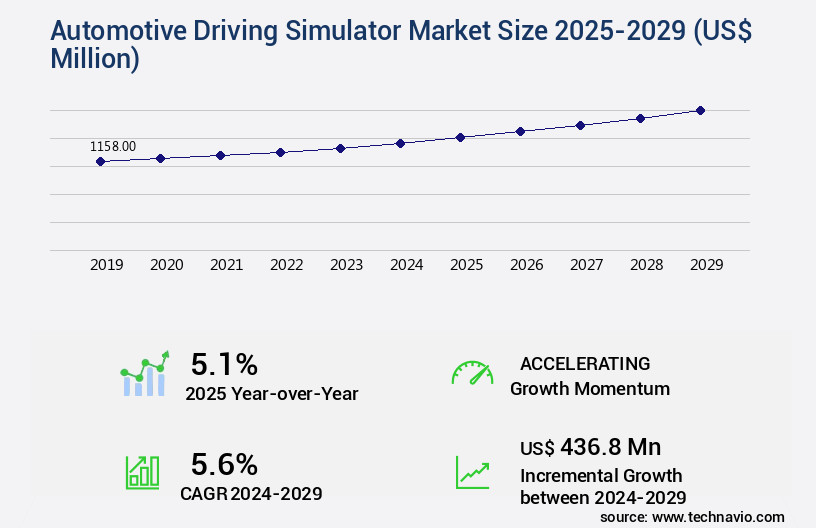Click the 1158.00 value label
816x528 pixels.
(x=113, y=146)
